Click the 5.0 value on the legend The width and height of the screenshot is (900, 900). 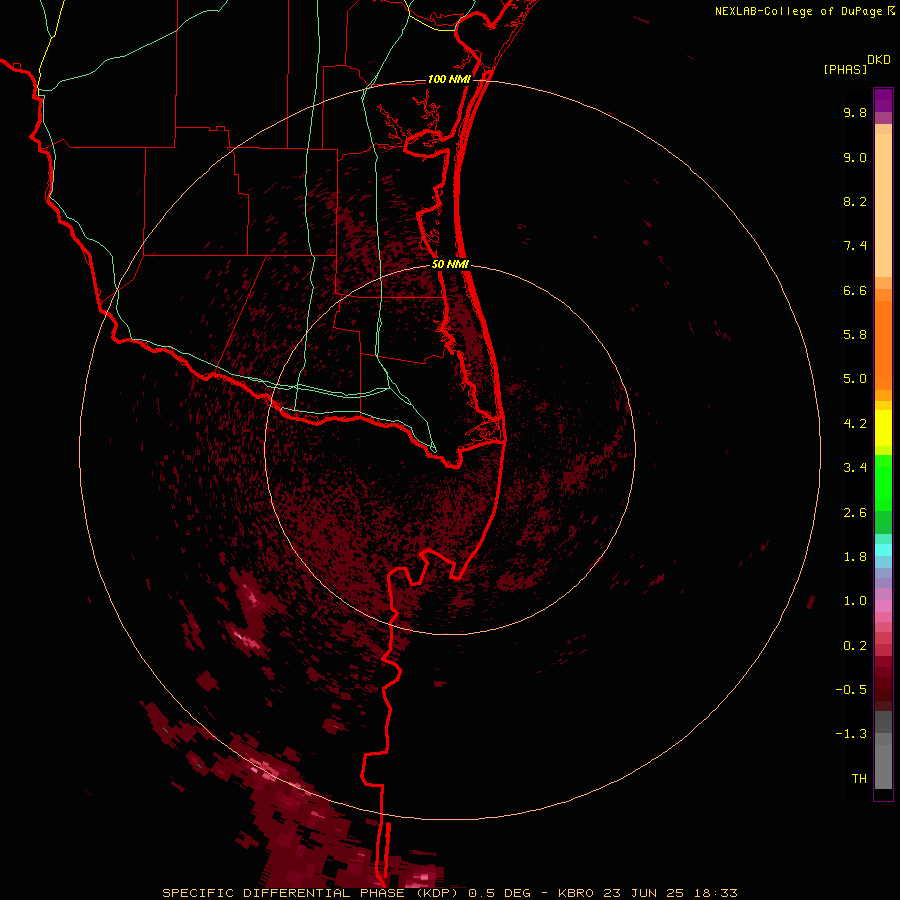click(855, 379)
